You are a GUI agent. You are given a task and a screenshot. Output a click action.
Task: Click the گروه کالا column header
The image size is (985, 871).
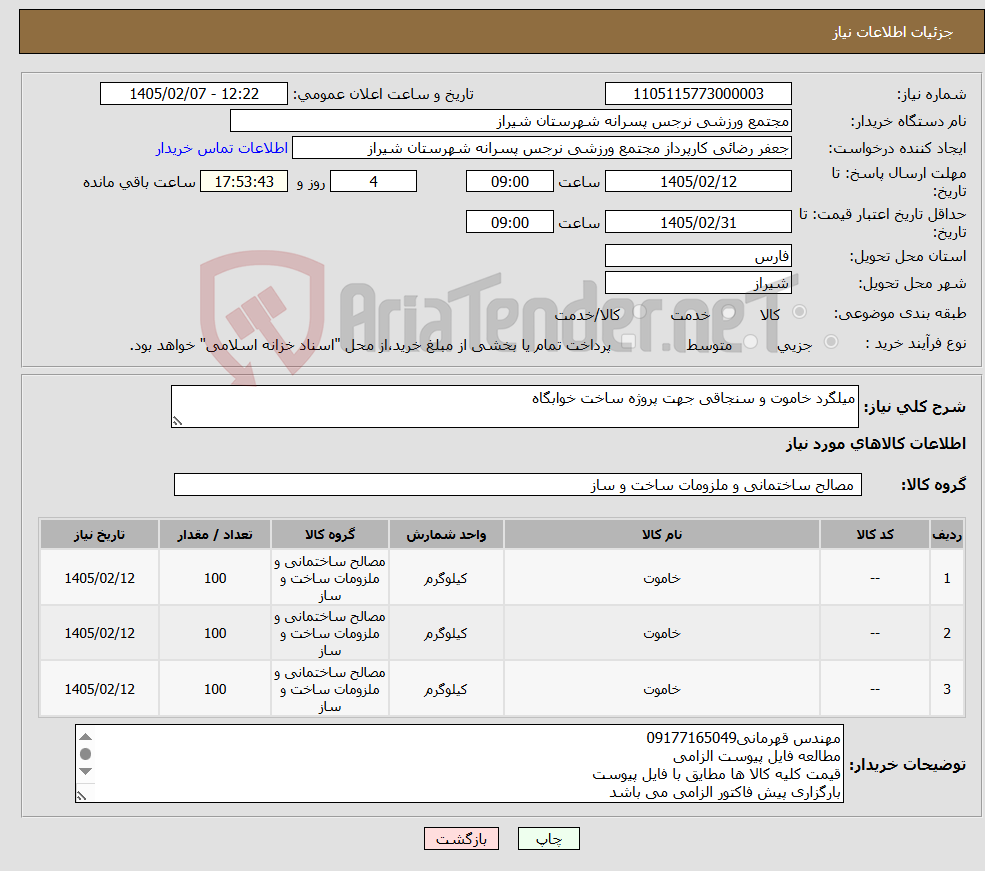coord(330,534)
